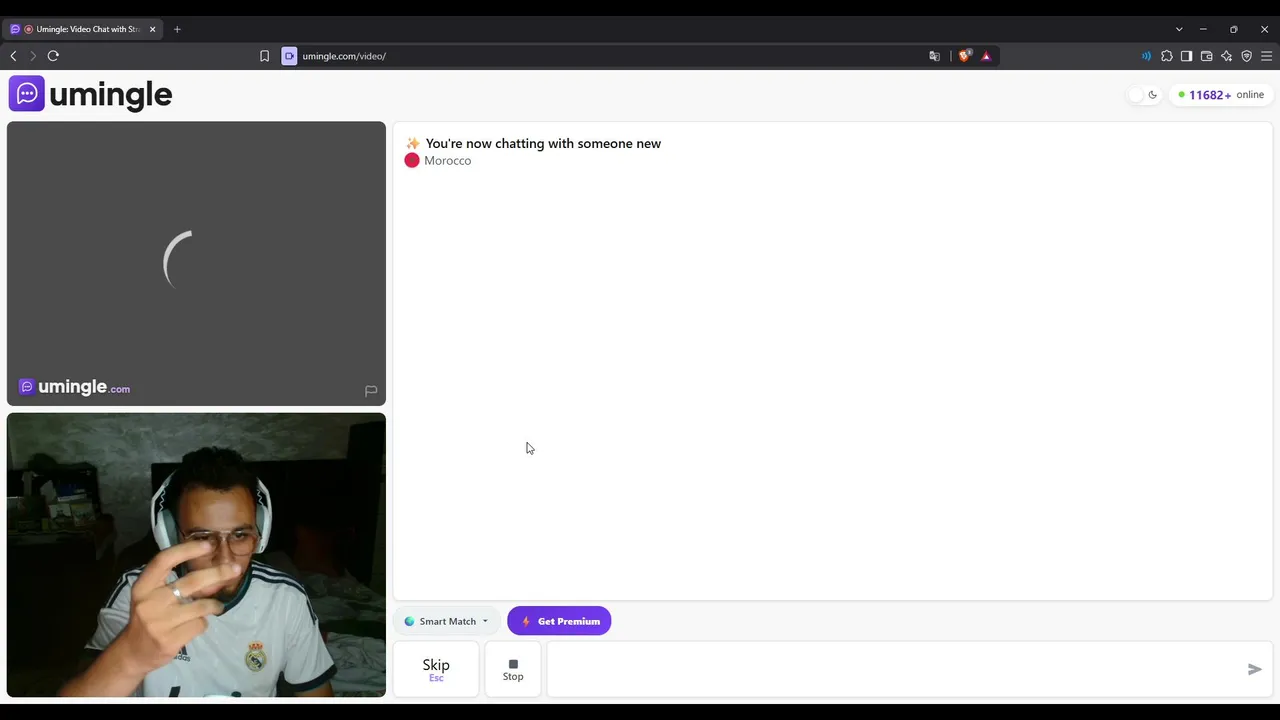Bookmark this page with the bookmark icon
1280x720 pixels.
(x=264, y=56)
